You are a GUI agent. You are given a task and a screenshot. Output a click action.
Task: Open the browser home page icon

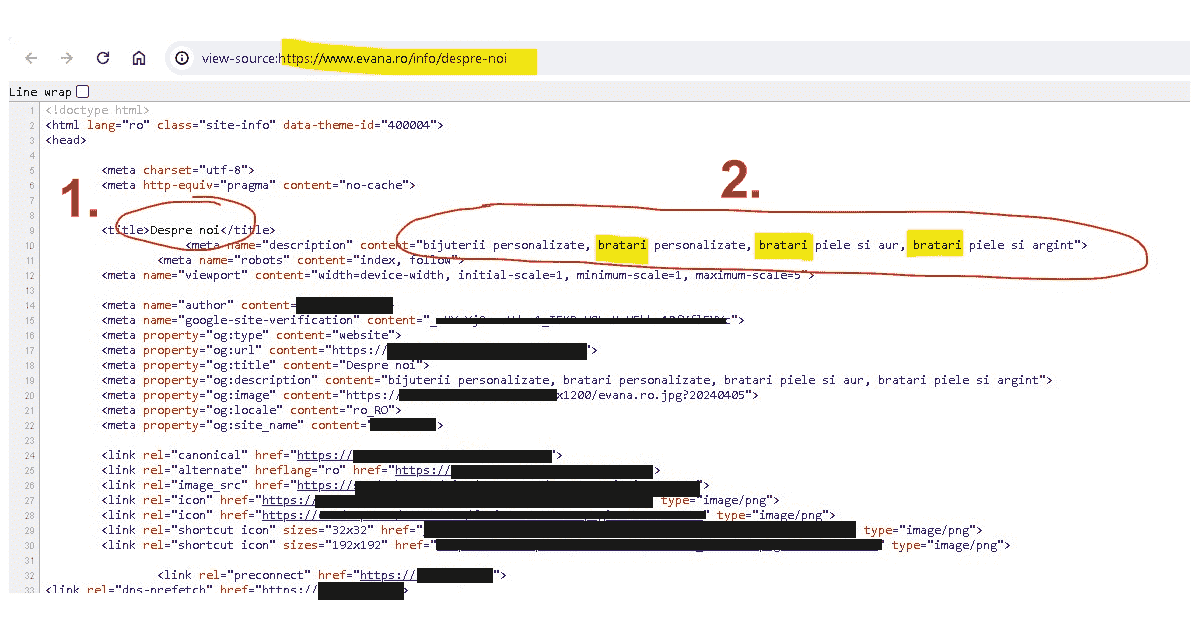139,58
